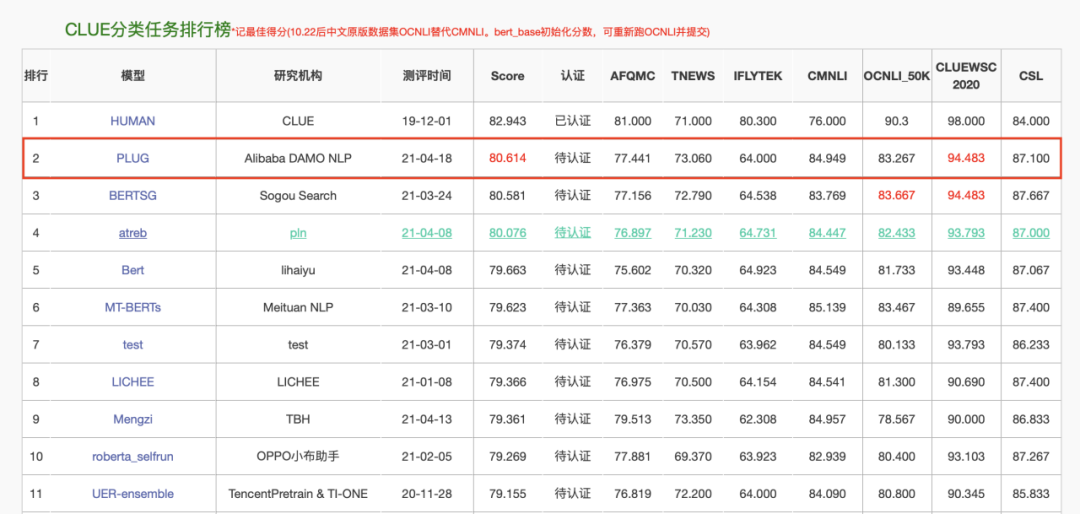The image size is (1080, 514).
Task: Click the CMNLI column header
Action: (x=827, y=76)
